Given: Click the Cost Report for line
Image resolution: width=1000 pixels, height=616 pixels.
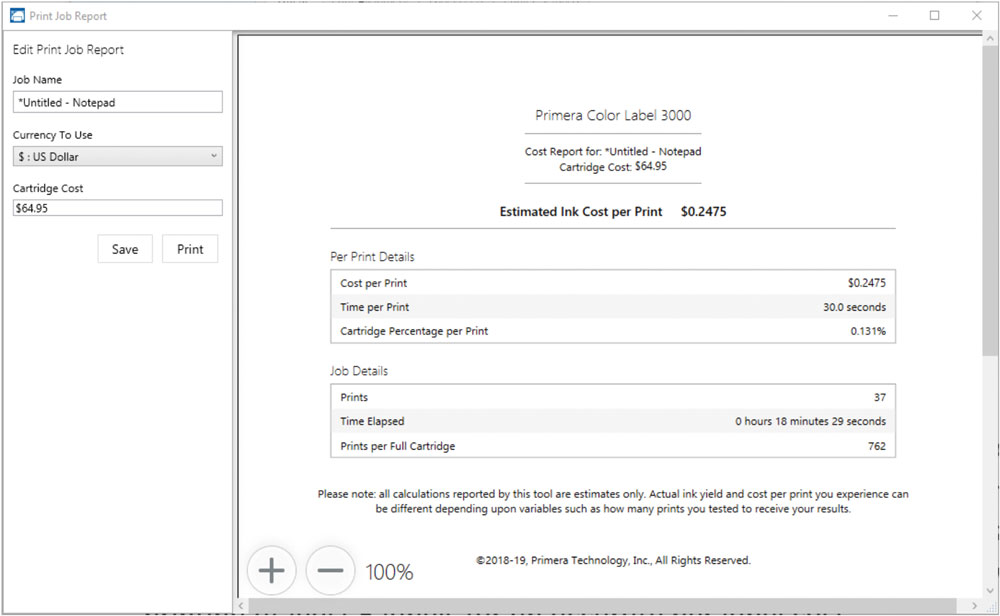Looking at the screenshot, I should (x=613, y=152).
